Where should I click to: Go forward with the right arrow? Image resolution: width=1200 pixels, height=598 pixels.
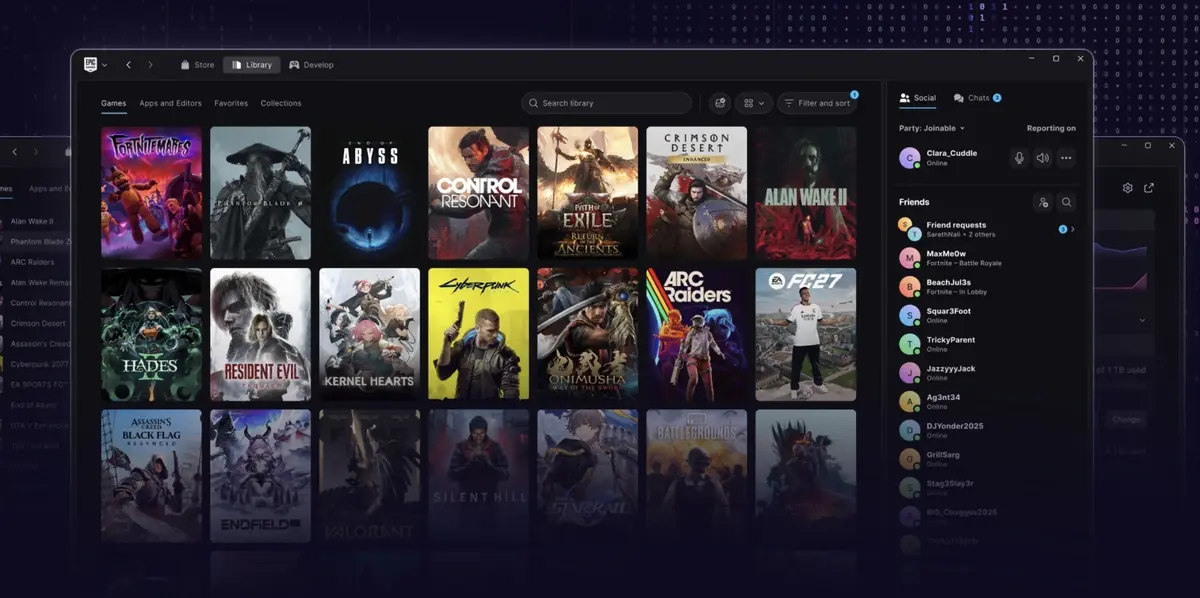[x=151, y=65]
